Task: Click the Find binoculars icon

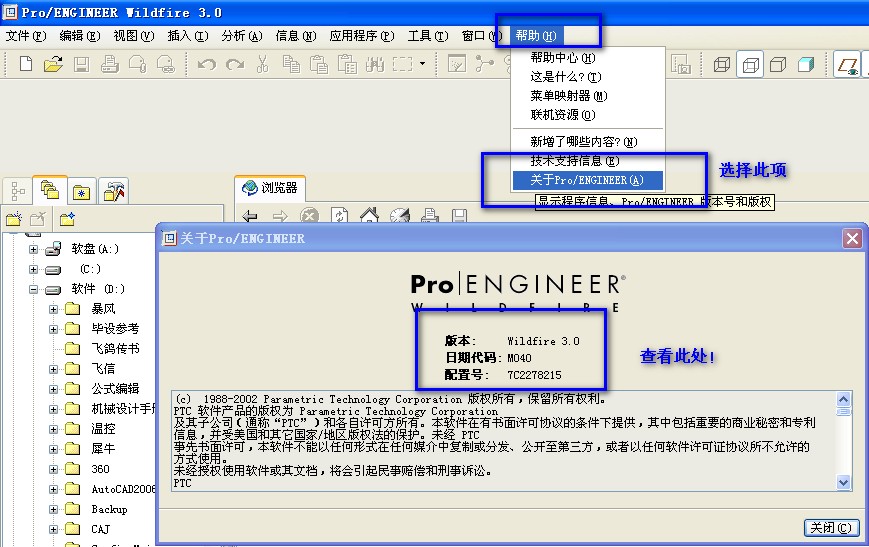Action: coord(375,64)
